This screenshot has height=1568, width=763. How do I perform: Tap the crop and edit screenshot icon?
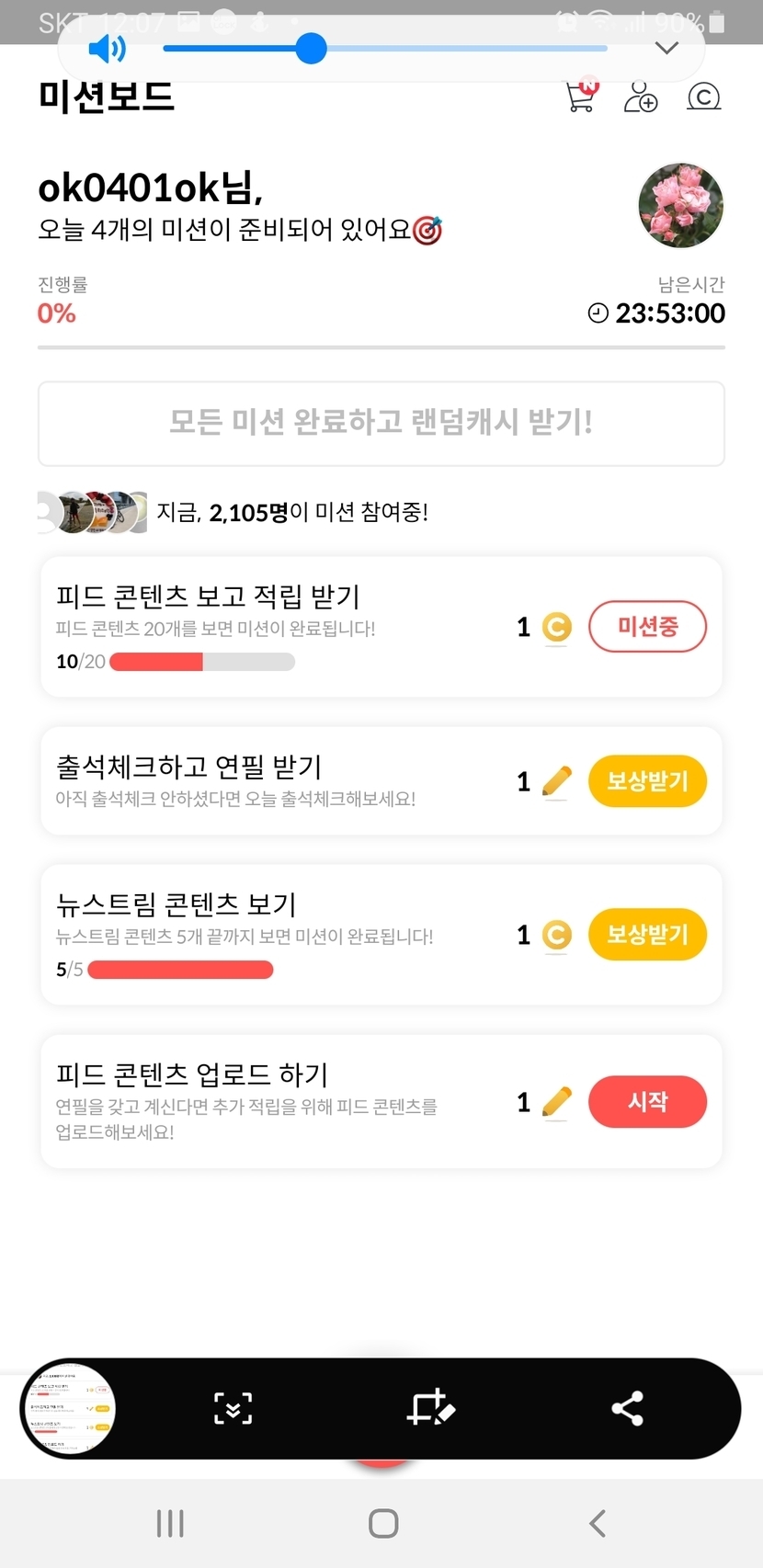(x=430, y=1408)
